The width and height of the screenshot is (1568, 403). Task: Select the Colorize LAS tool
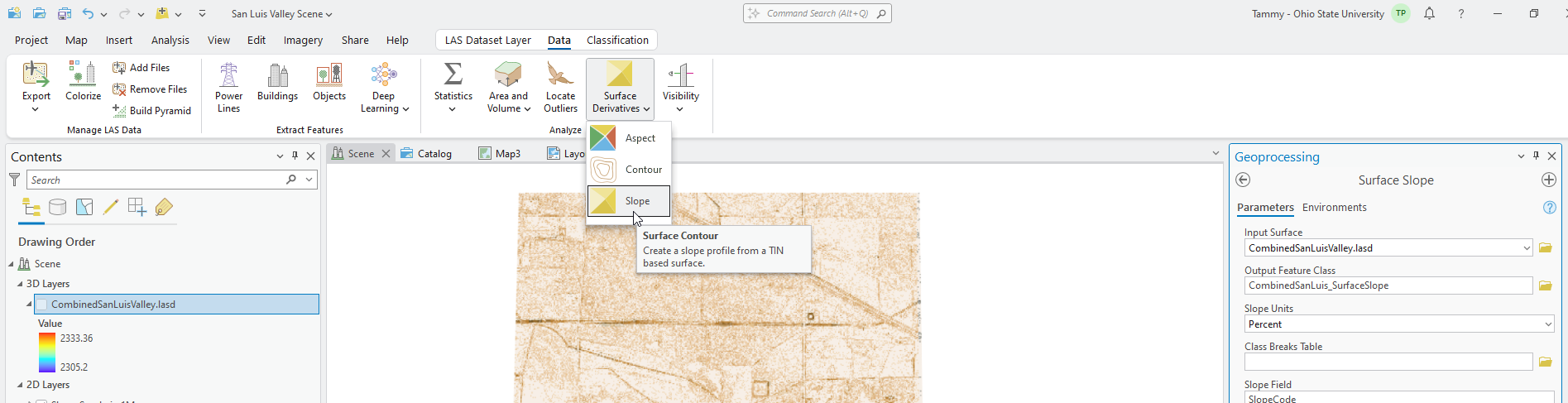[83, 82]
